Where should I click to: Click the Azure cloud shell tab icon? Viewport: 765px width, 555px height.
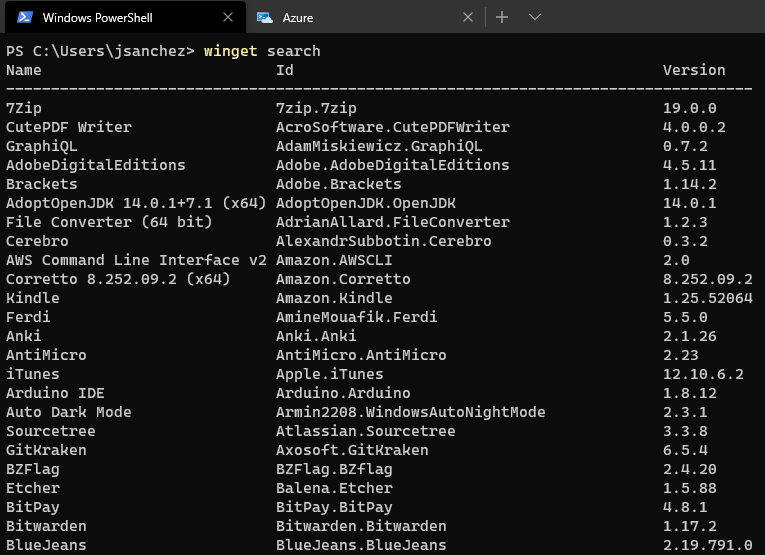(265, 17)
